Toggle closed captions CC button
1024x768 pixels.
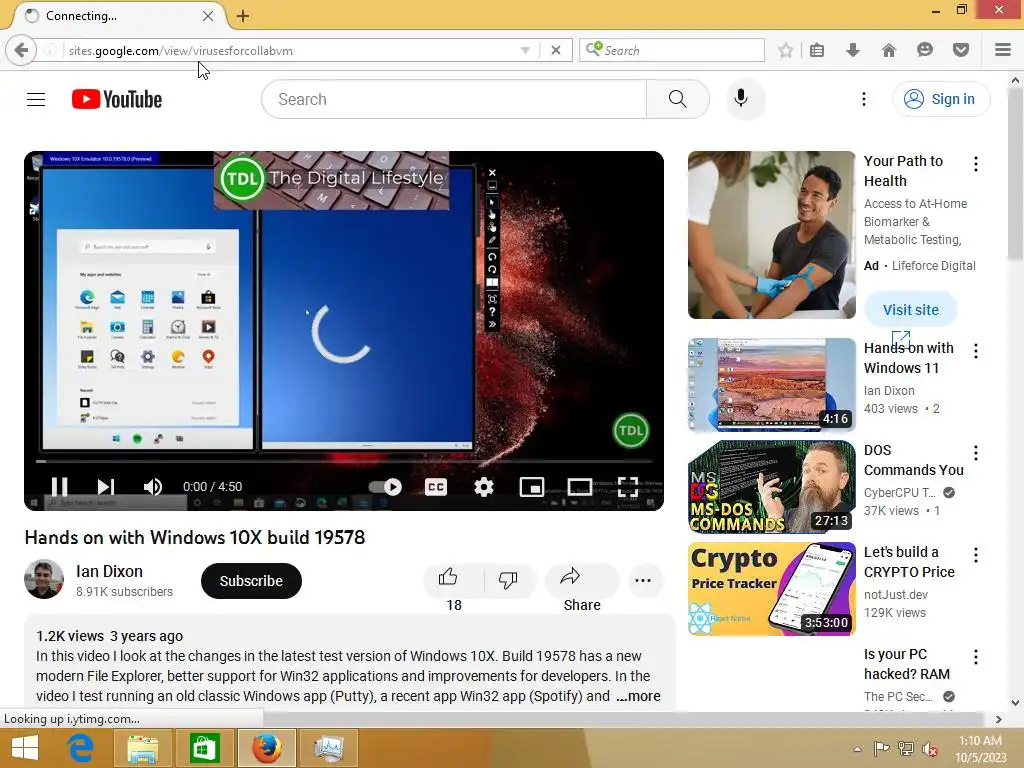[436, 487]
